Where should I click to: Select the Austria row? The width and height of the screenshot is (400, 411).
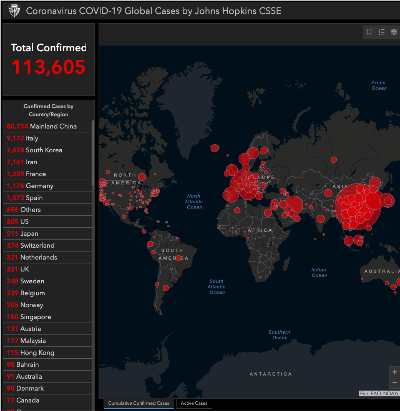(47, 329)
